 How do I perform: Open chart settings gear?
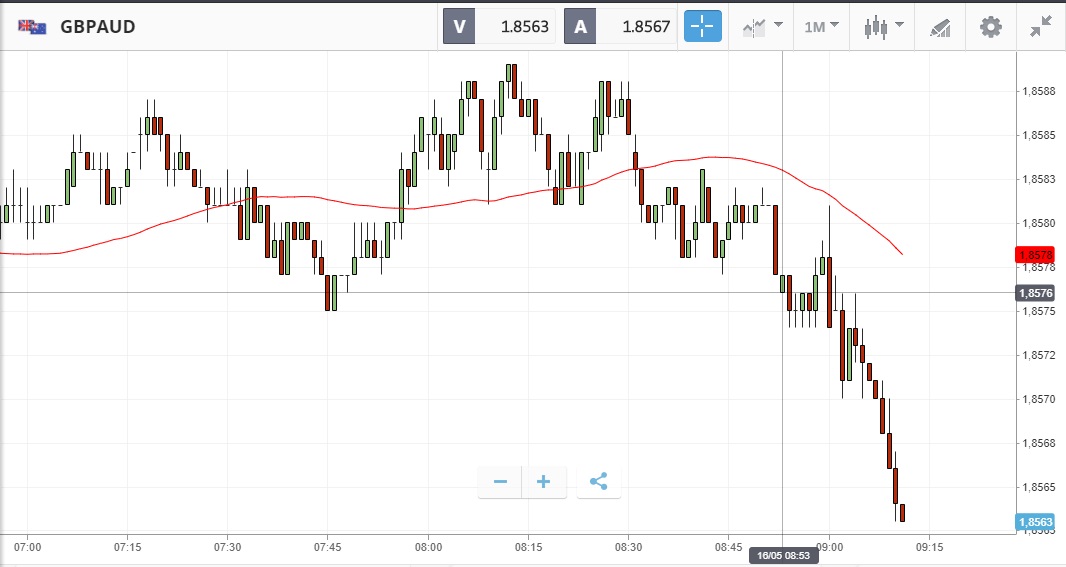(x=990, y=26)
